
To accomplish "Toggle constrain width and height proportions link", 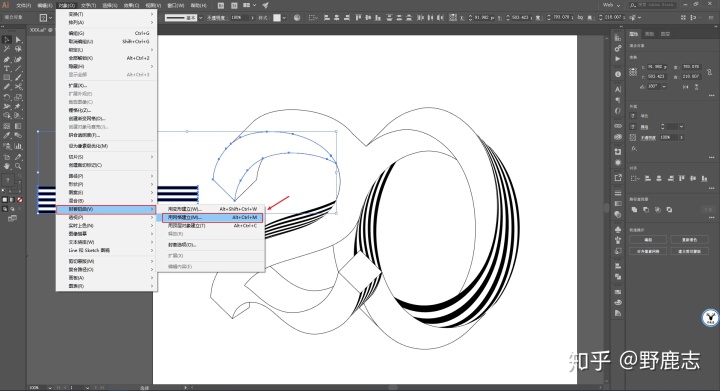I will tap(709, 72).
